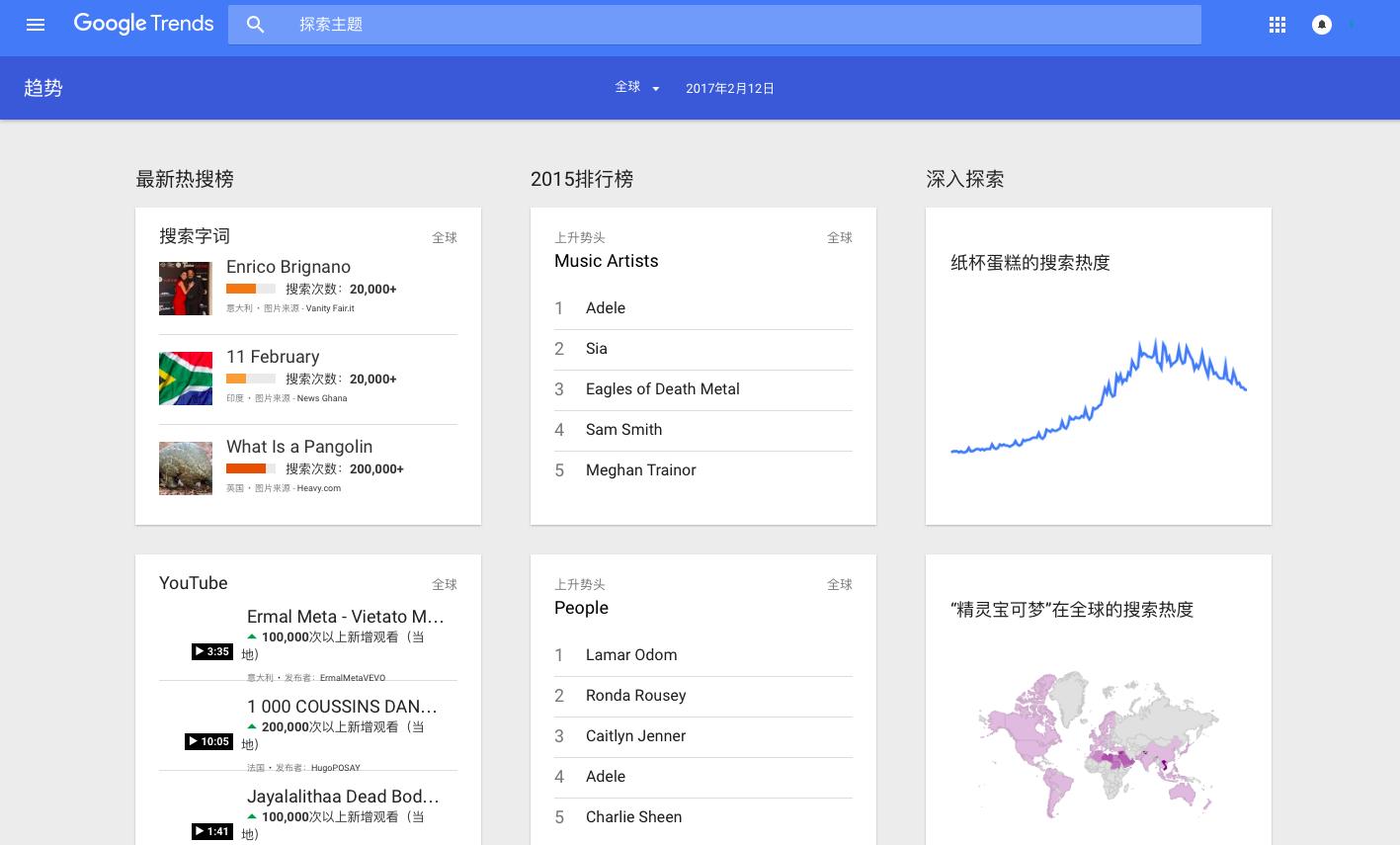Open the 2017年2月12日 date selector
Image resolution: width=1400 pixels, height=845 pixels.
click(730, 88)
